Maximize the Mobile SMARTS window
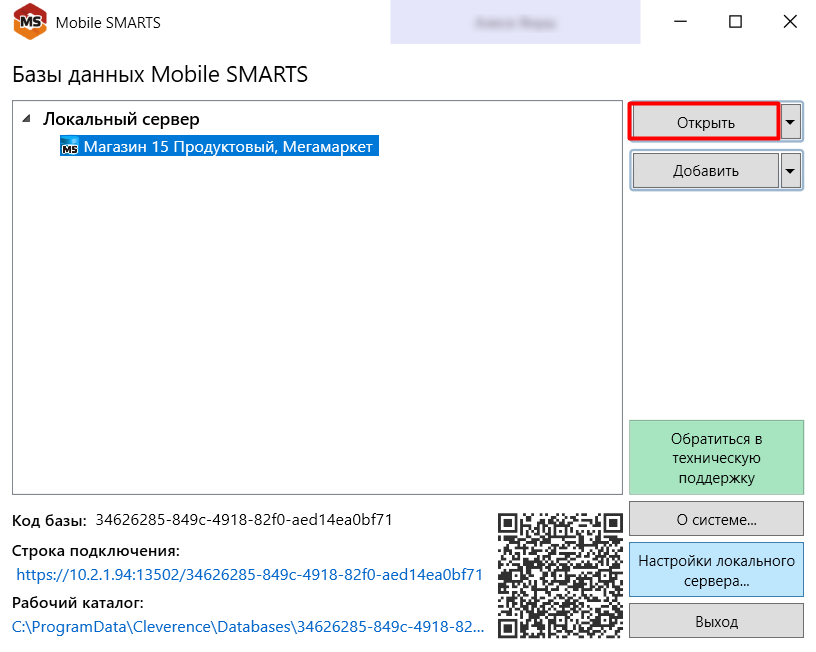Image resolution: width=816 pixels, height=652 pixels. 735,21
